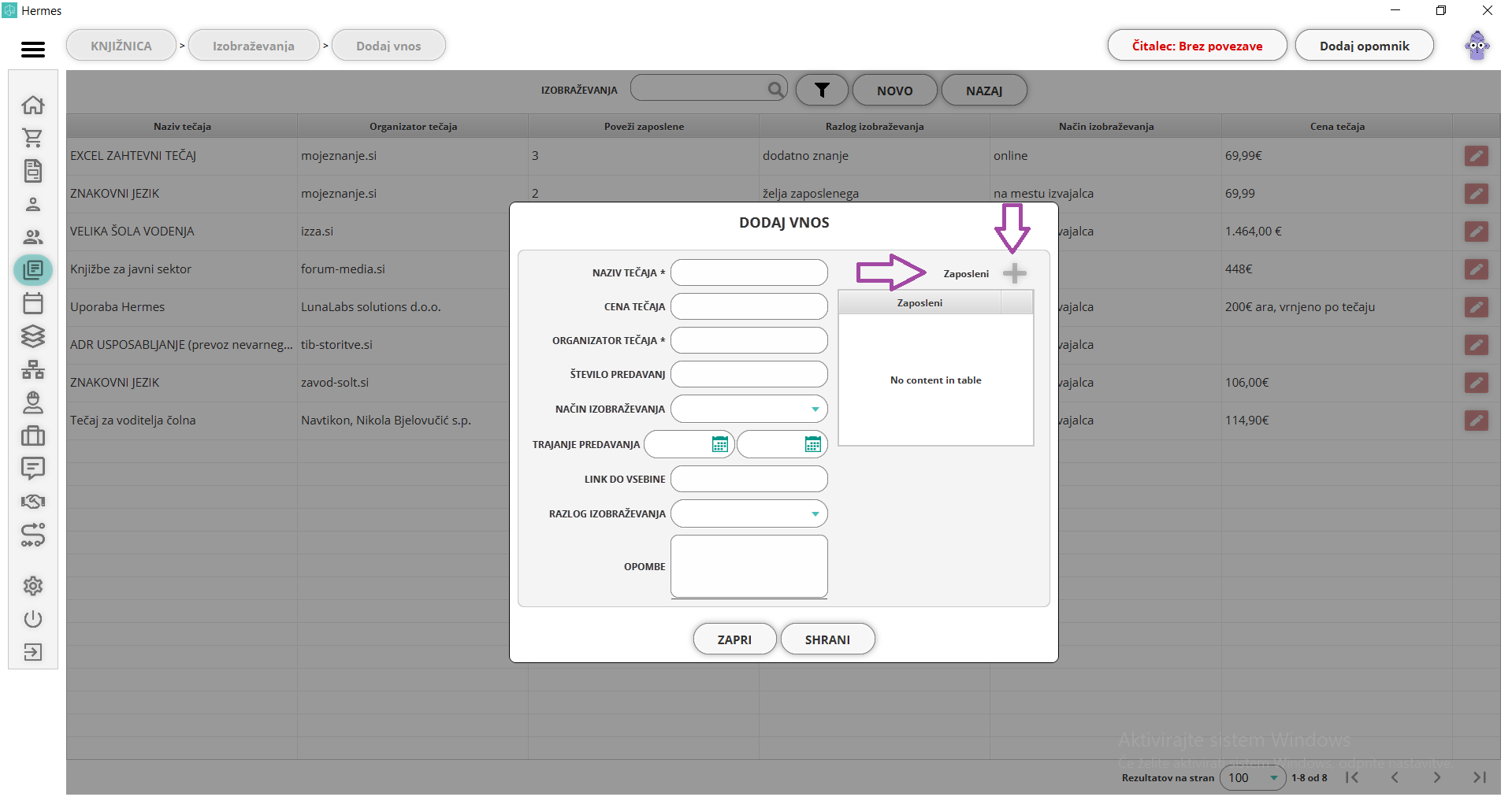This screenshot has width=1512, height=808.
Task: Go to Izobraževanja breadcrumb
Action: [254, 46]
